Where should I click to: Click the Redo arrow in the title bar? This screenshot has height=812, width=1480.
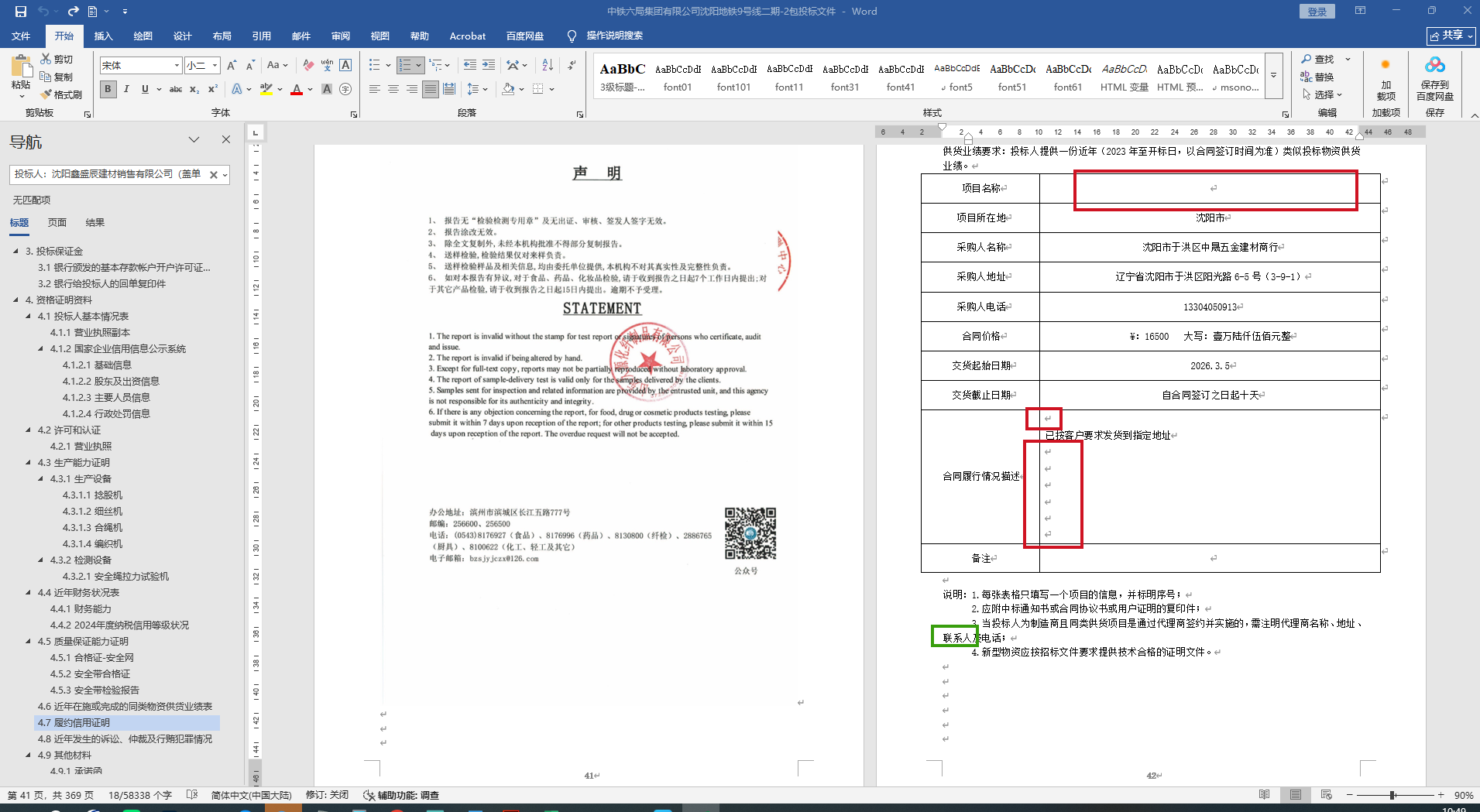point(74,12)
